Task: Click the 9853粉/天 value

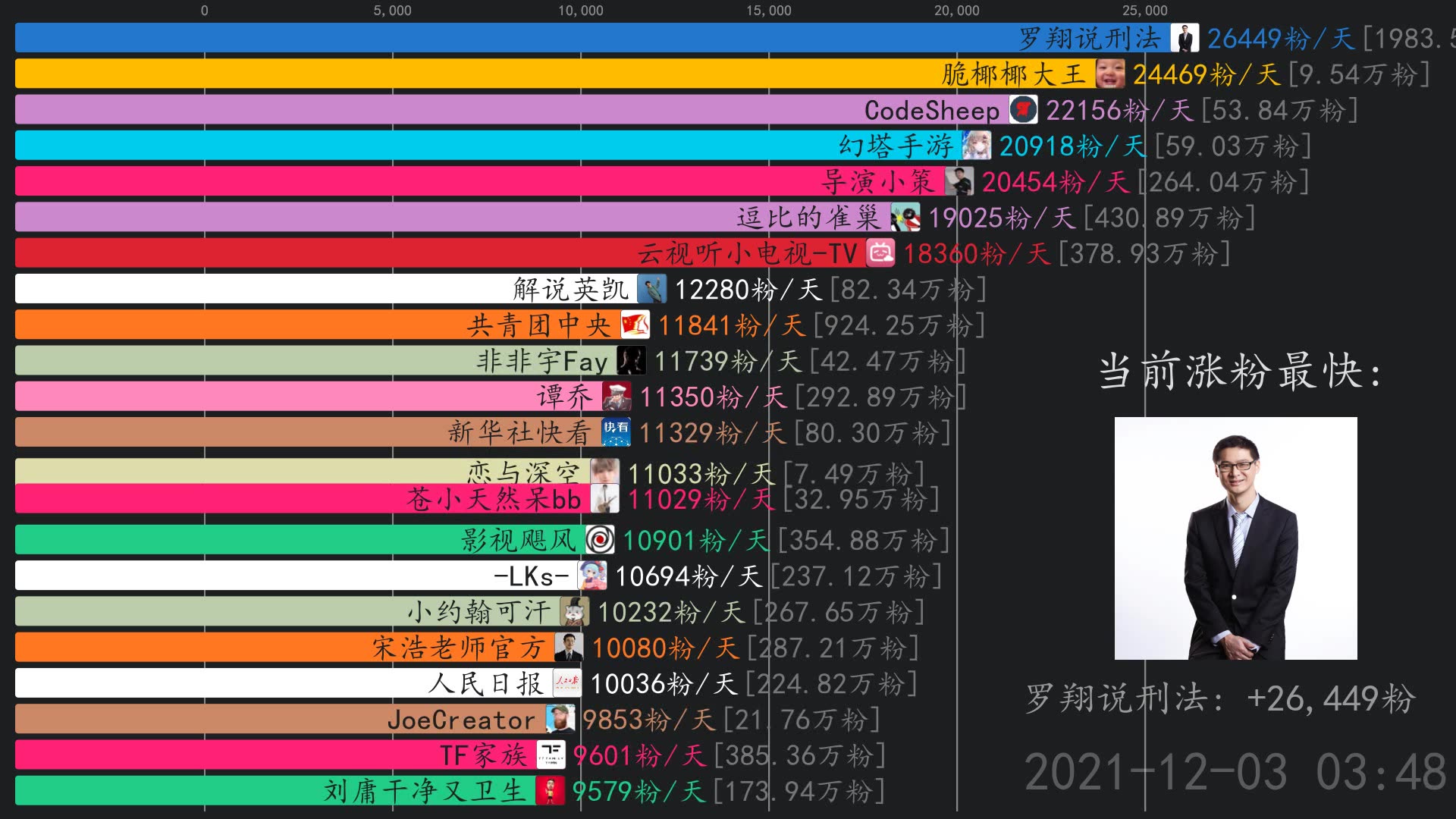Action: tap(648, 720)
